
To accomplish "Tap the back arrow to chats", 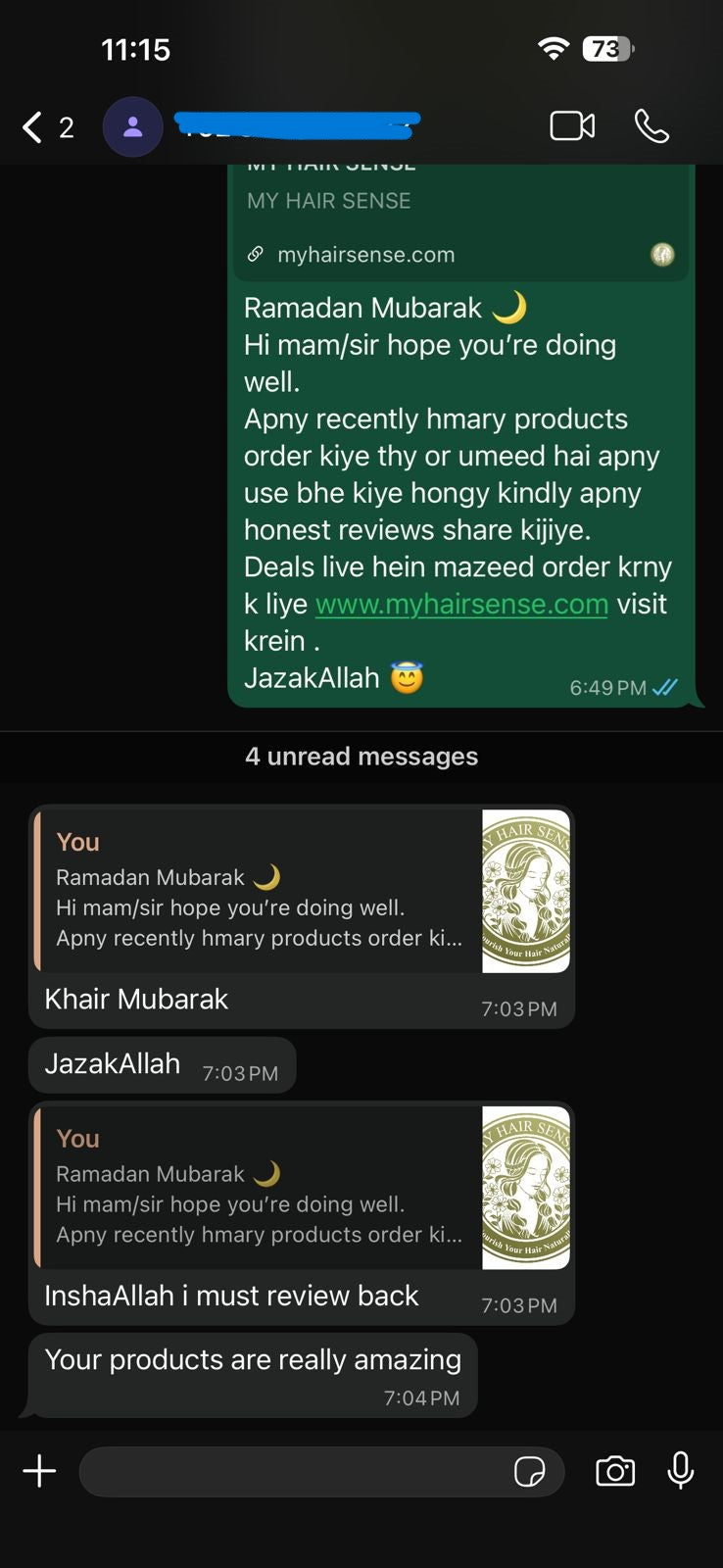I will click(x=32, y=127).
